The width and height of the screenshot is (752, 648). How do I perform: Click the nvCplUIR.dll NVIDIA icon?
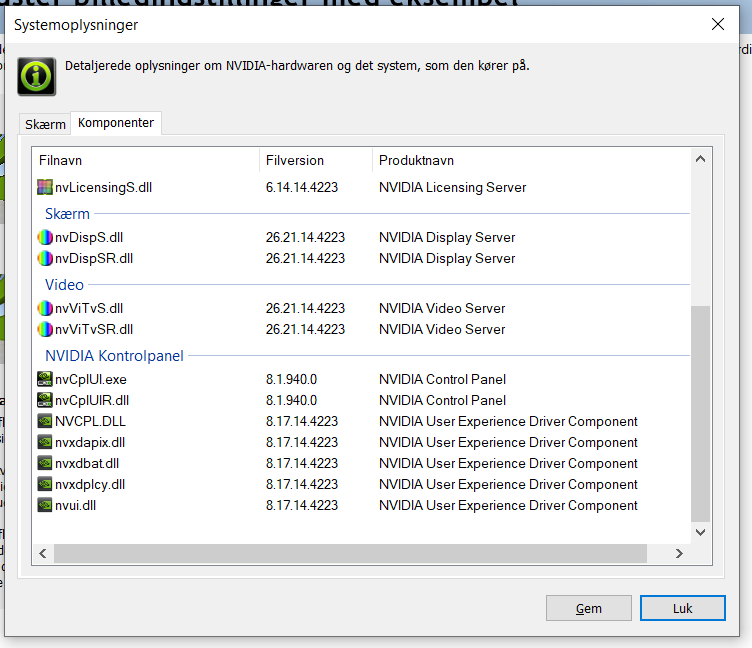(x=45, y=401)
